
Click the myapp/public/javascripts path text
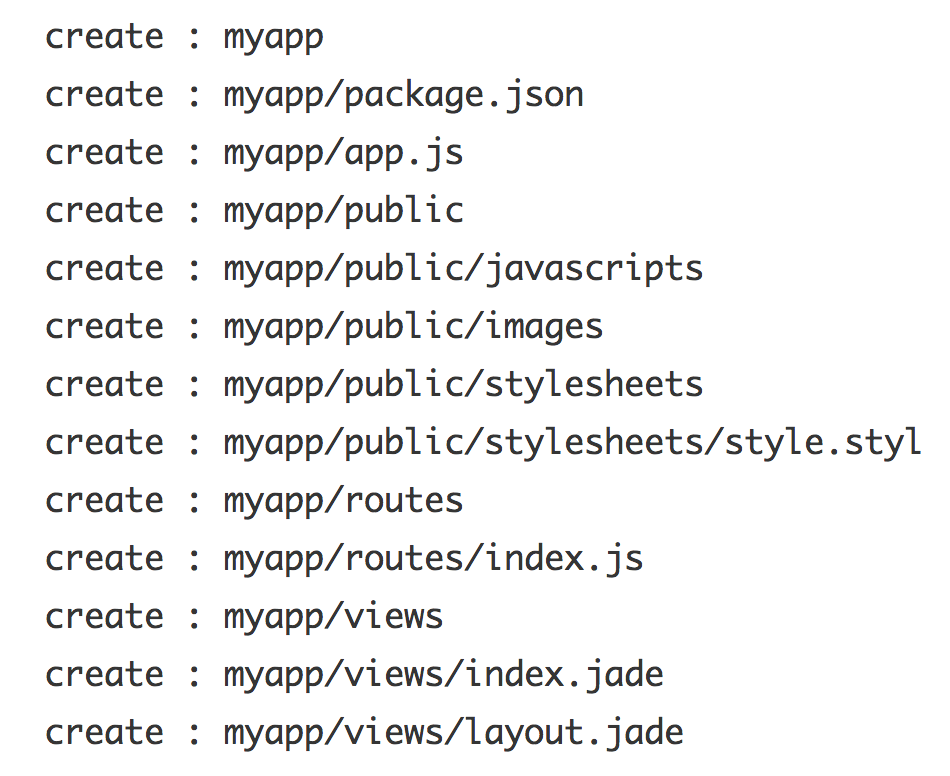click(x=463, y=270)
